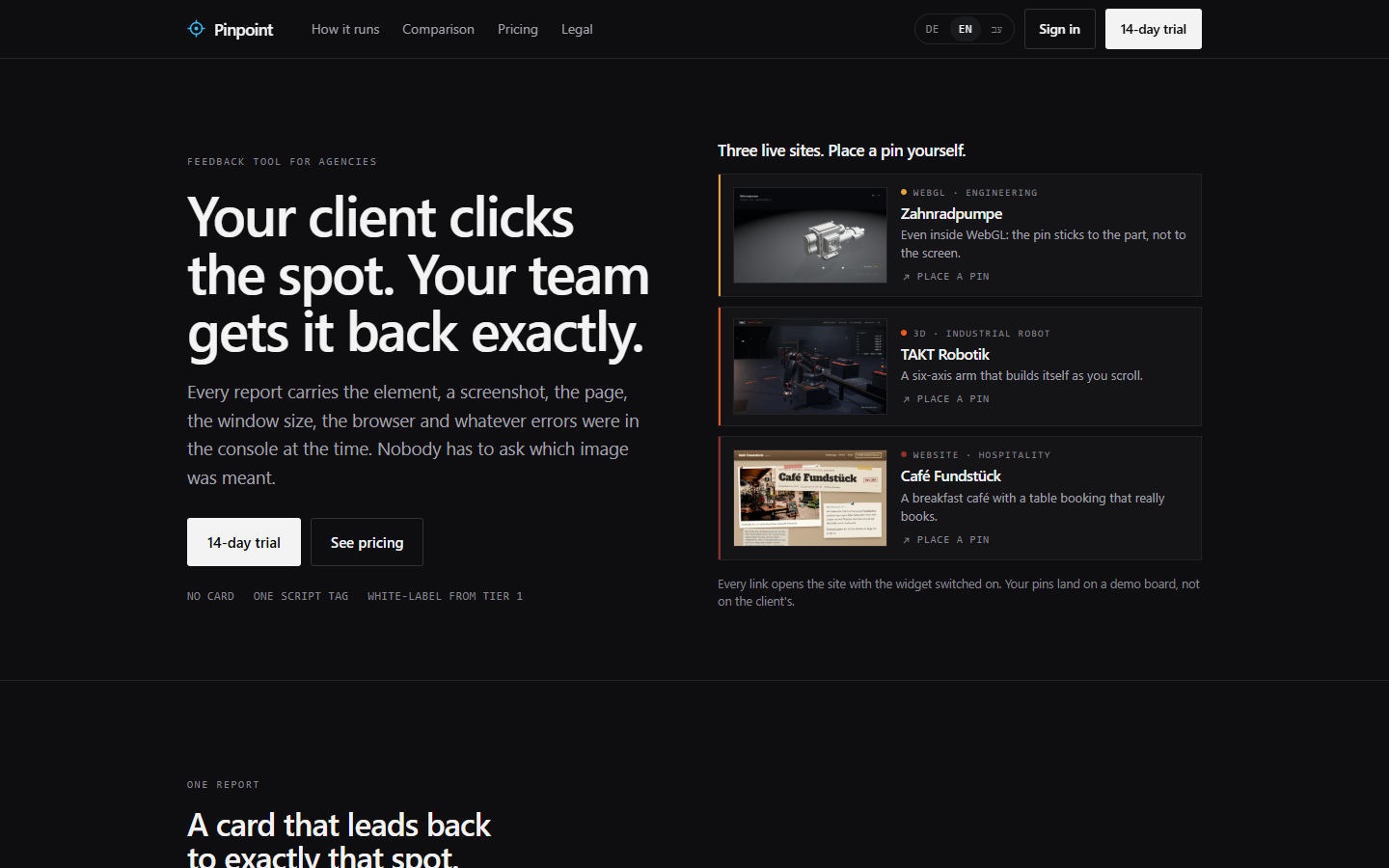
Task: Click 'Three live sites. Place a pin yourself.' heading
Action: pyautogui.click(x=841, y=150)
